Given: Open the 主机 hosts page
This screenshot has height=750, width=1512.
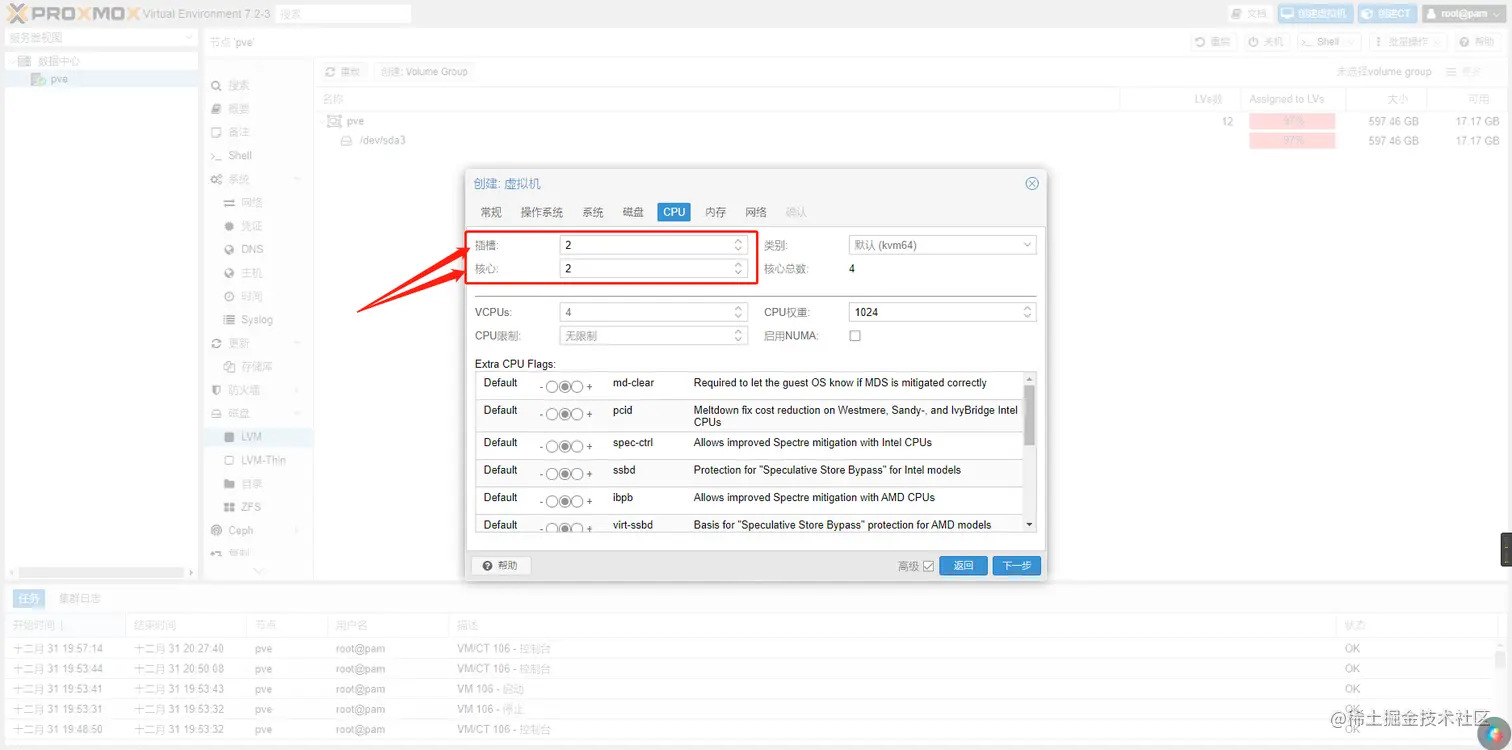Looking at the screenshot, I should (252, 273).
